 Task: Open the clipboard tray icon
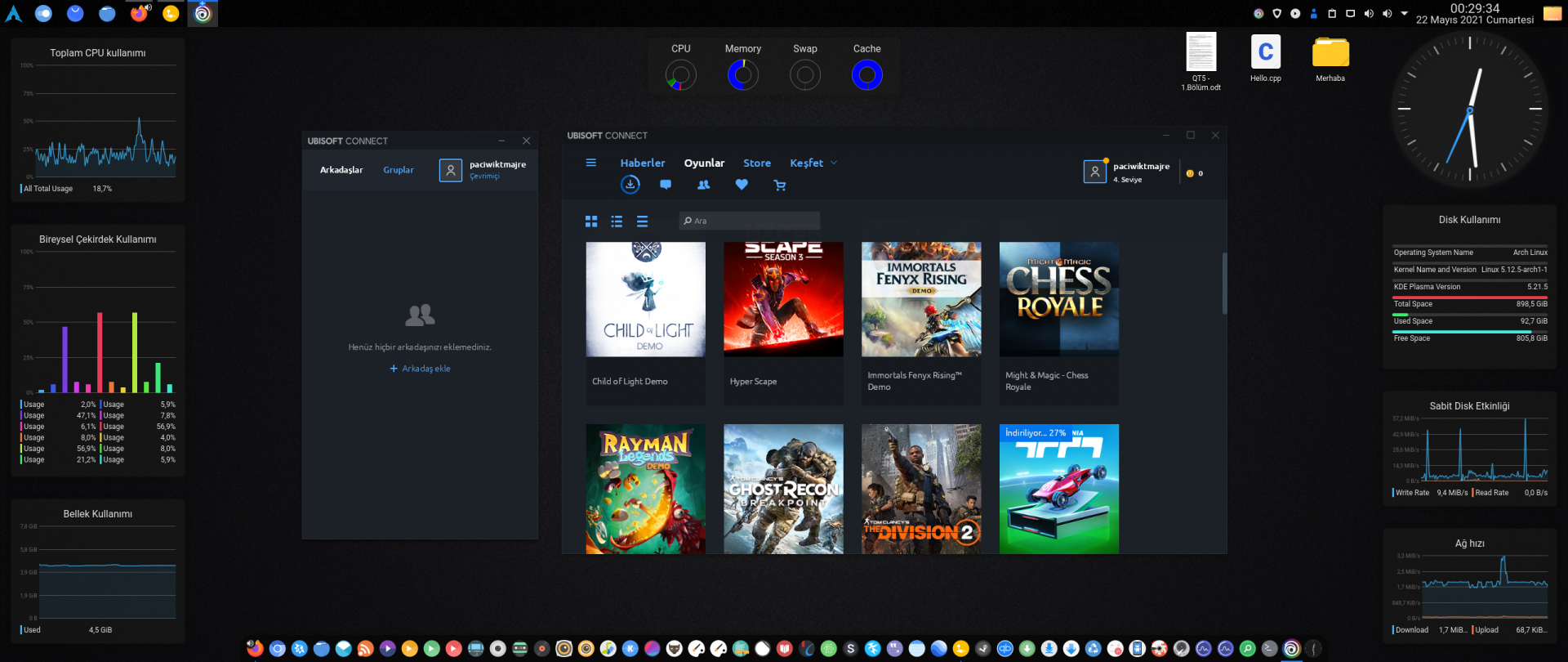coord(1332,13)
